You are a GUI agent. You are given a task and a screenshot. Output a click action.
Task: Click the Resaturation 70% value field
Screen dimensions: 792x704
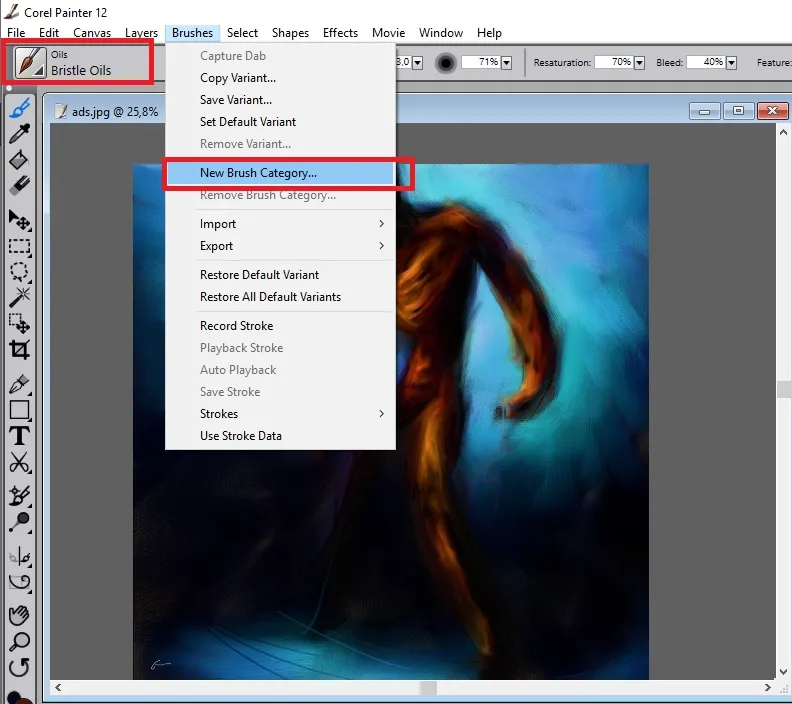tap(614, 62)
